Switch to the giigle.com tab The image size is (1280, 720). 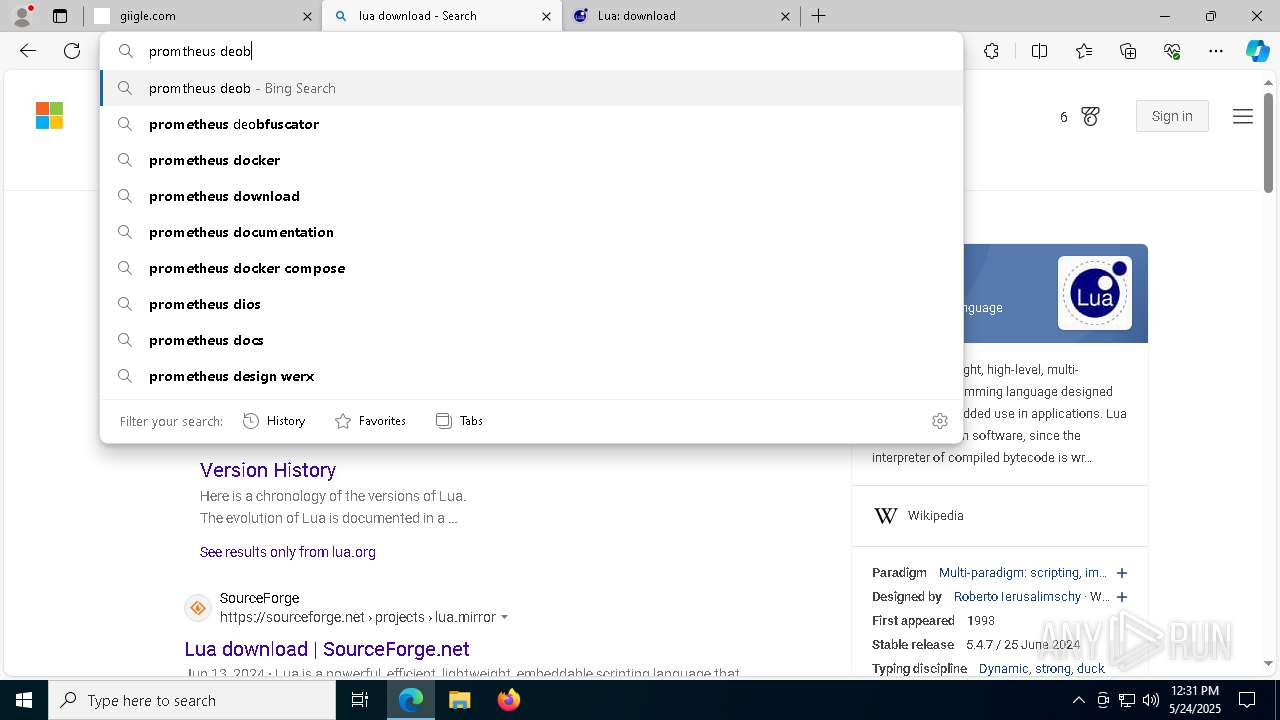[x=203, y=16]
